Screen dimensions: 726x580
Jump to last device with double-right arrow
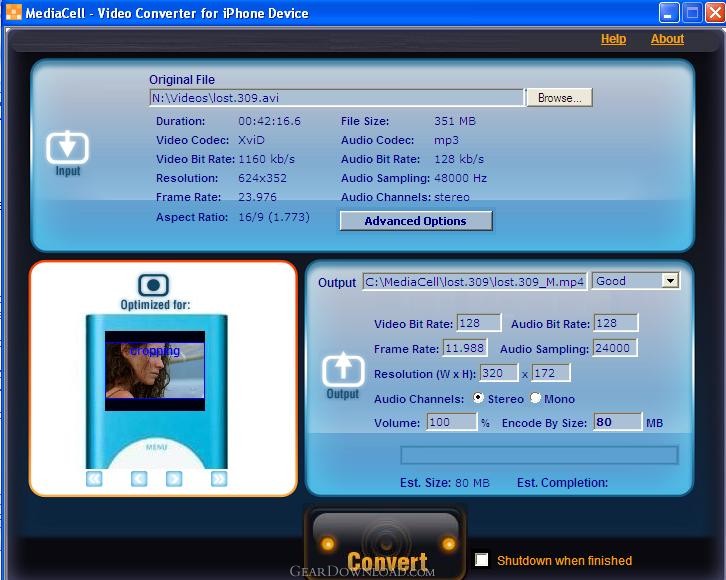[219, 478]
